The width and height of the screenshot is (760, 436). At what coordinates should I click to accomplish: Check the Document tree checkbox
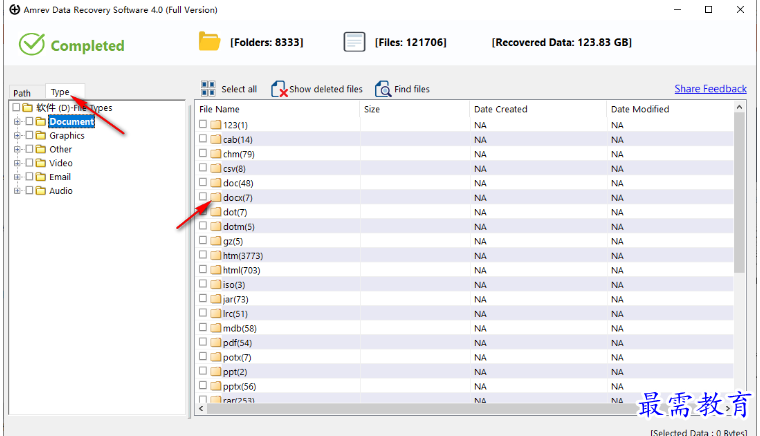click(30, 121)
